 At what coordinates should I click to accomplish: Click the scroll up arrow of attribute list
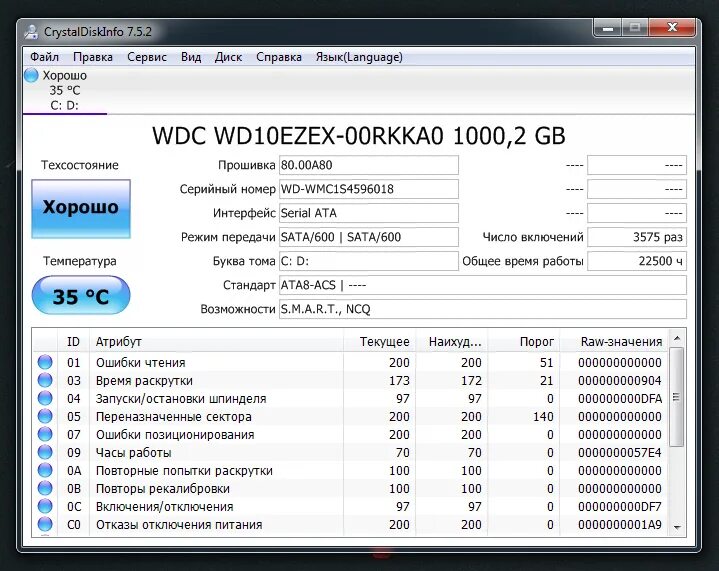click(677, 338)
